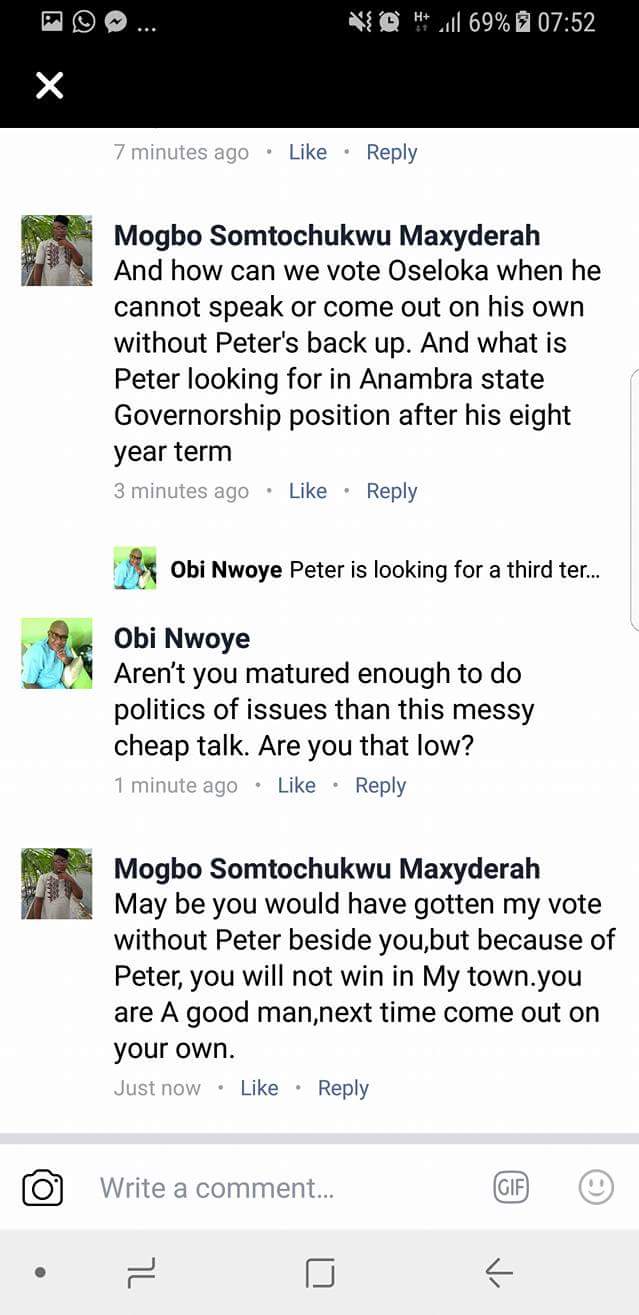Tap the Messenger notification icon in status bar
639x1315 pixels.
pos(116,22)
